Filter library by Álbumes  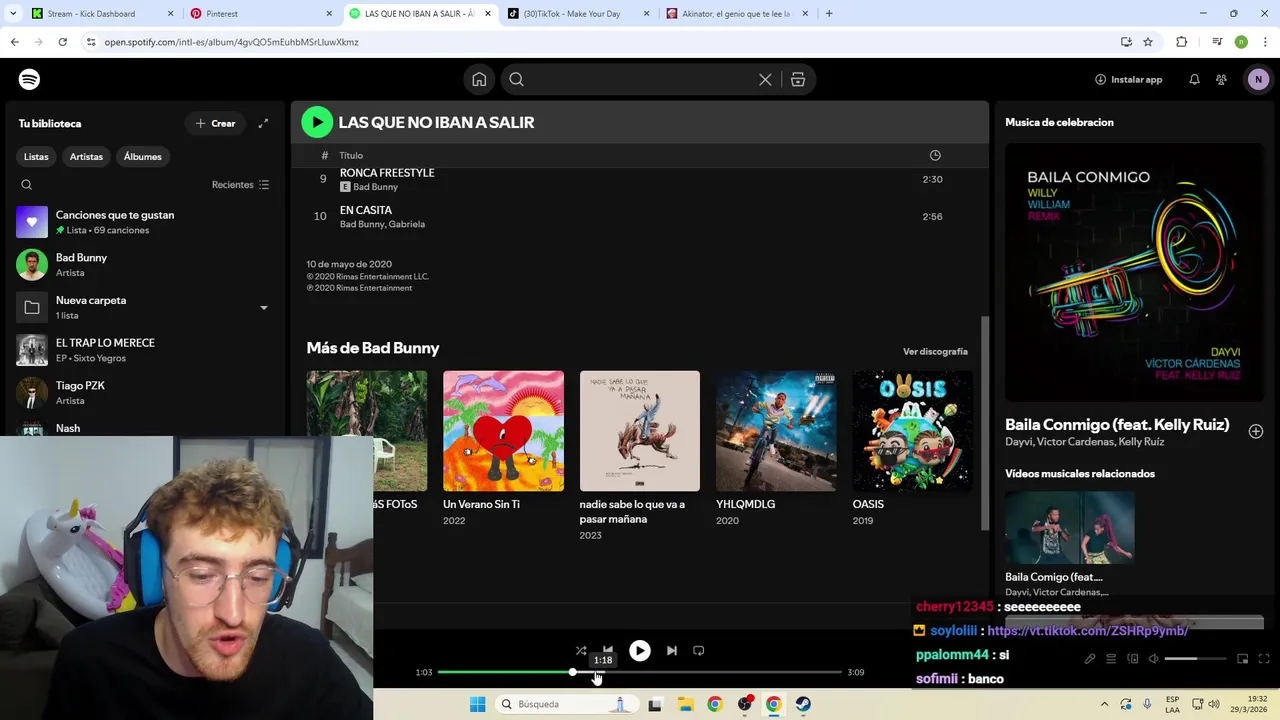143,157
